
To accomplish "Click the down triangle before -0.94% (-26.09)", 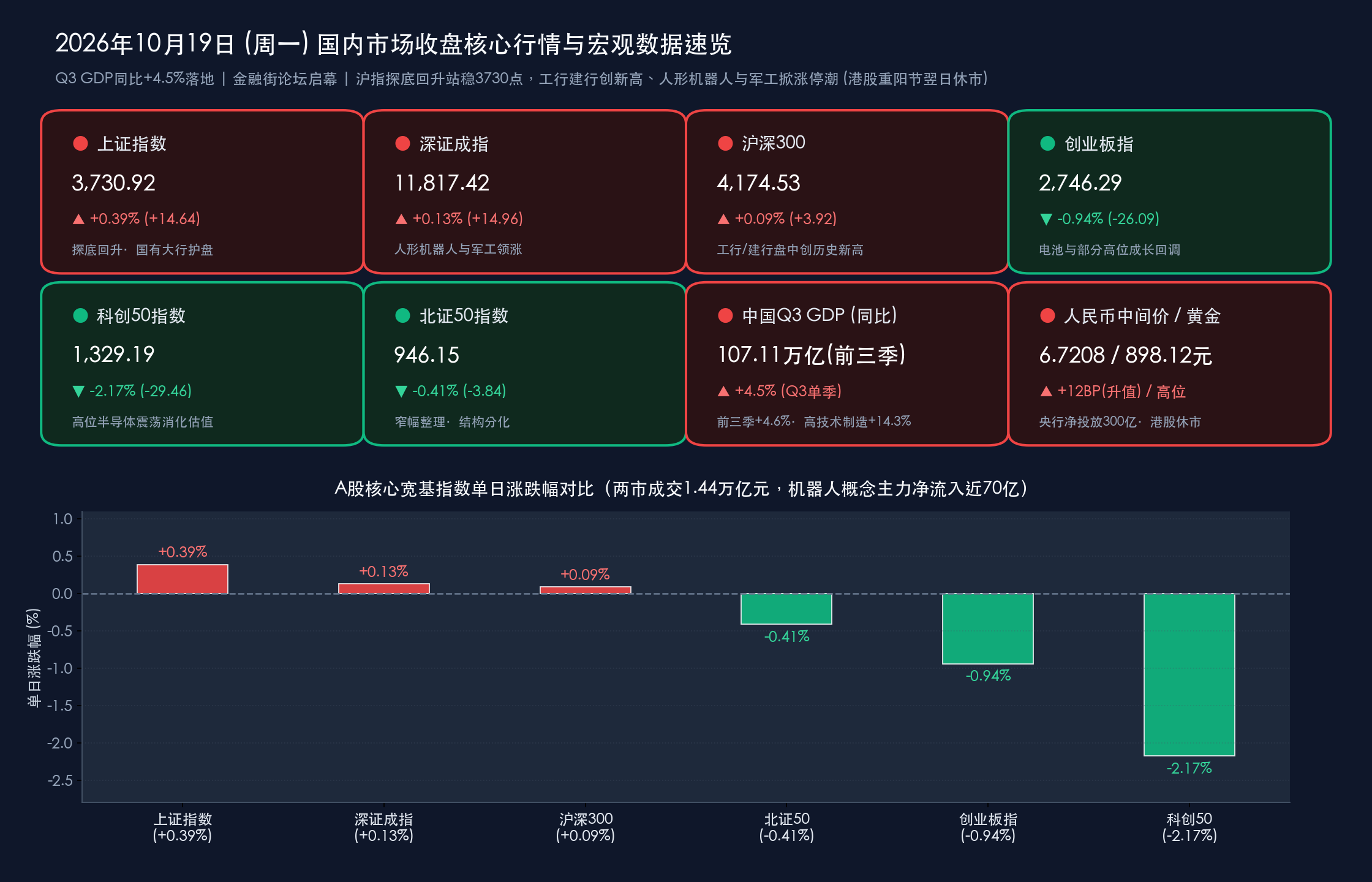I will (x=1046, y=219).
